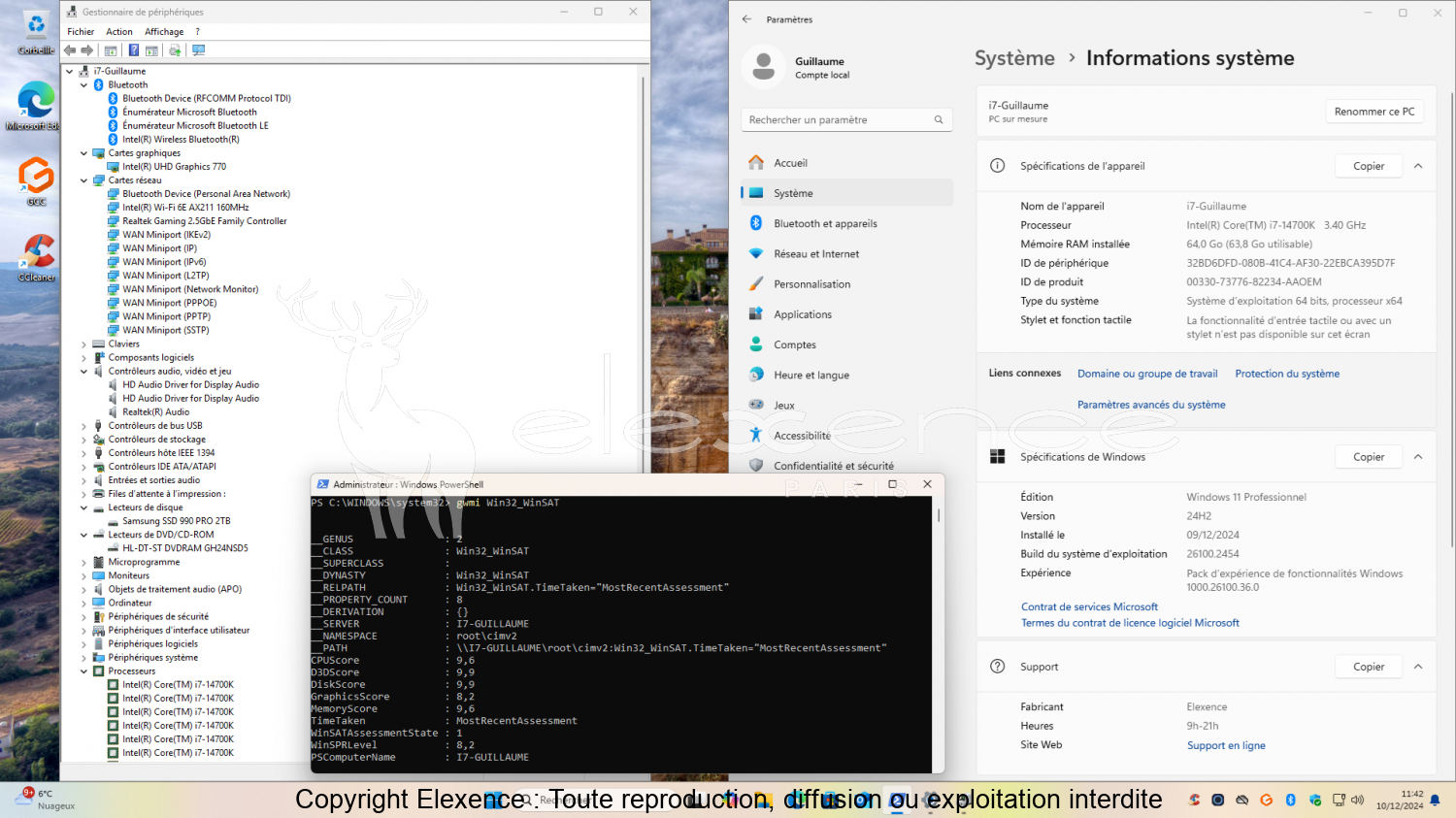This screenshot has width=1456, height=818.
Task: Collapse the Bluetooth node in Device Manager
Action: [x=83, y=84]
